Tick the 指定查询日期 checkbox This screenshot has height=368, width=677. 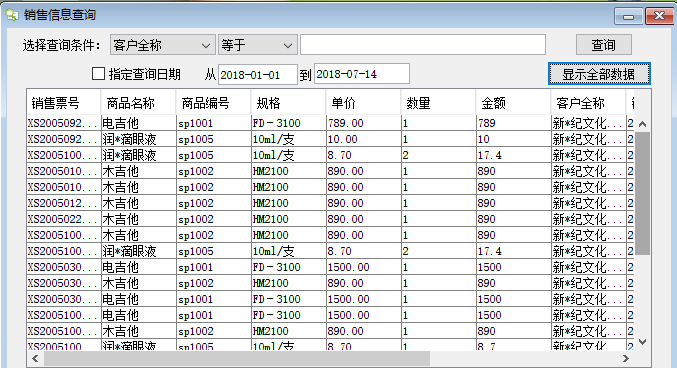click(98, 74)
